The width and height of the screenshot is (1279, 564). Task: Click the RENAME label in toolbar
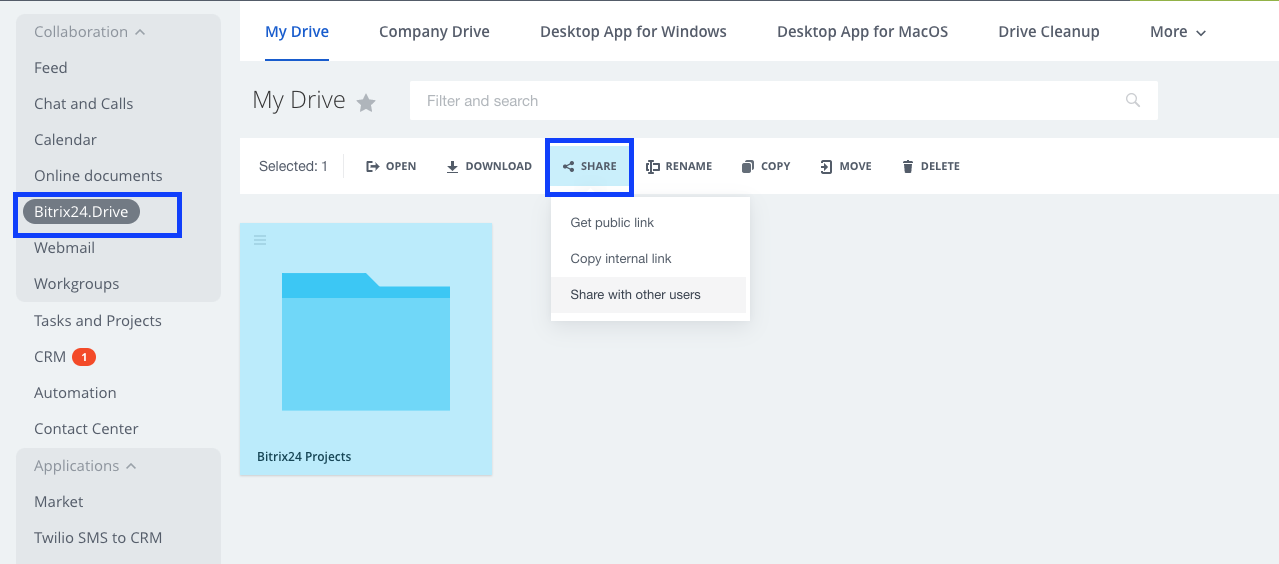[x=689, y=167]
